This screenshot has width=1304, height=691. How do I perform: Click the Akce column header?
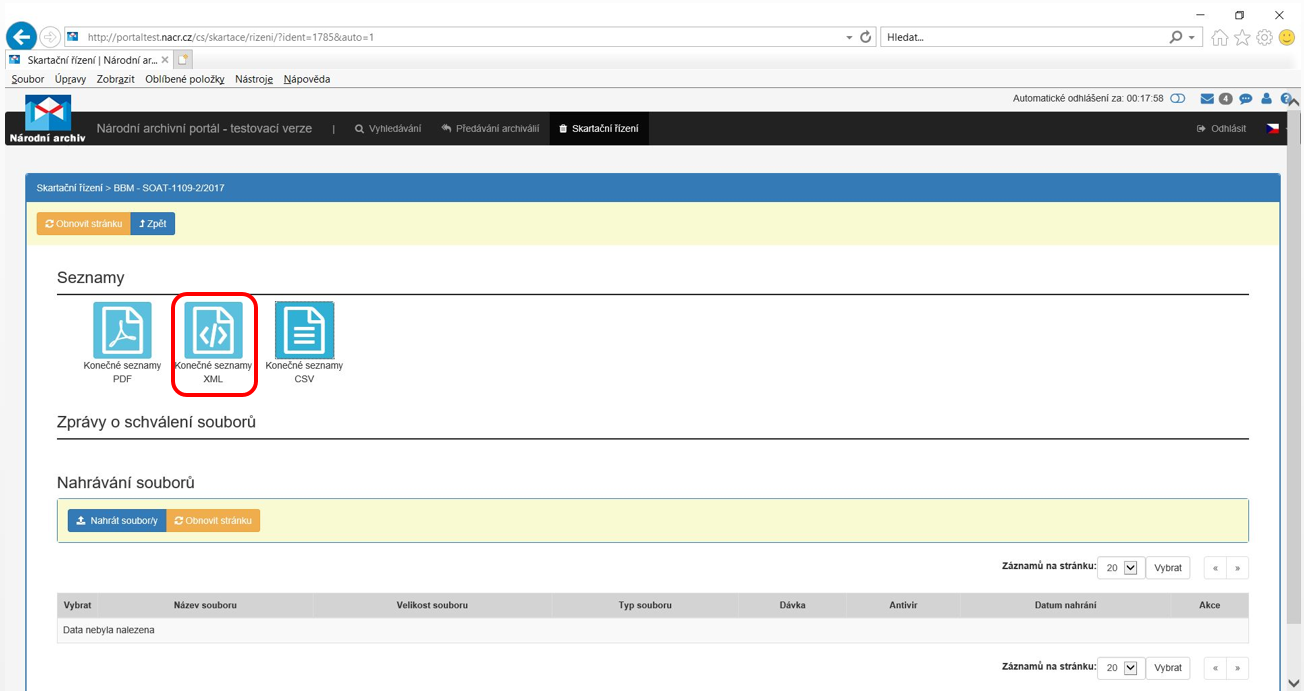1210,605
